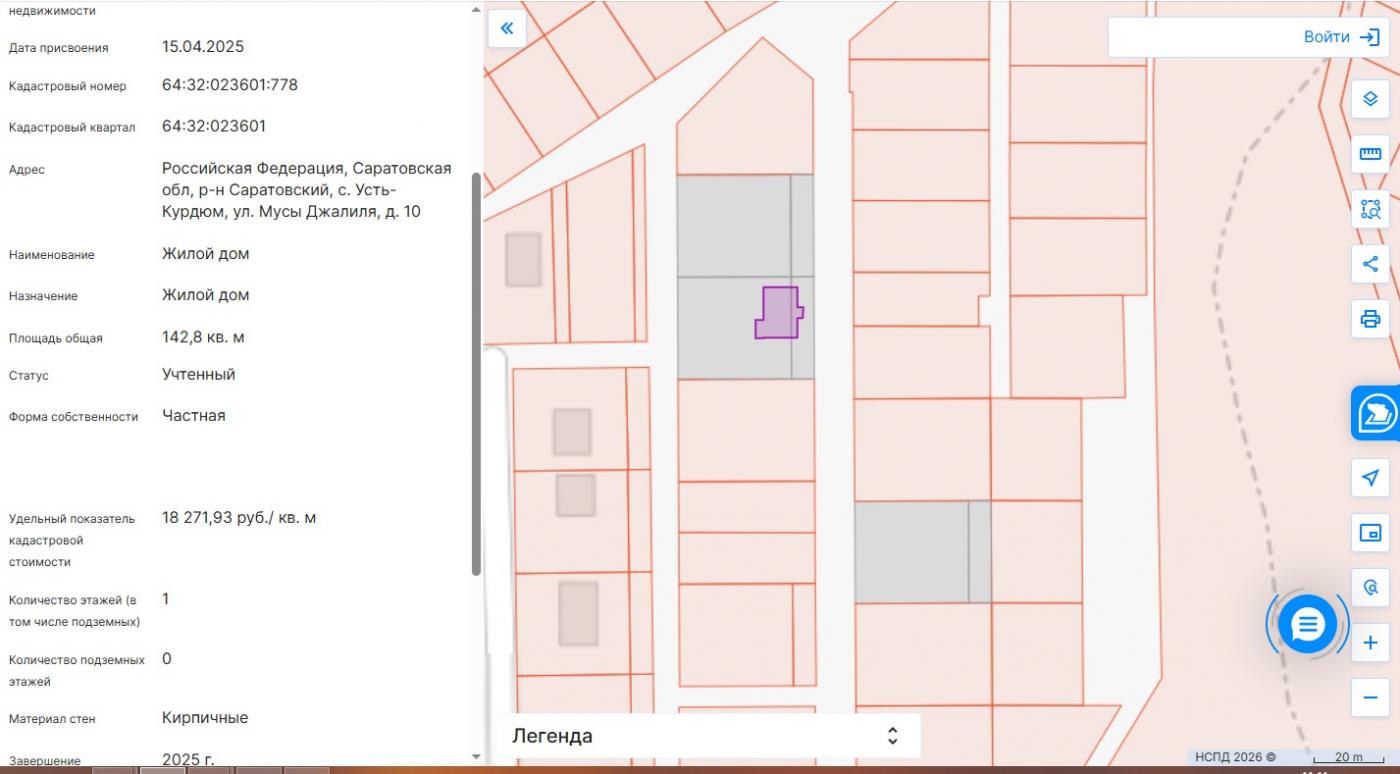Print the current map view
The height and width of the screenshot is (774, 1400).
(x=1370, y=319)
